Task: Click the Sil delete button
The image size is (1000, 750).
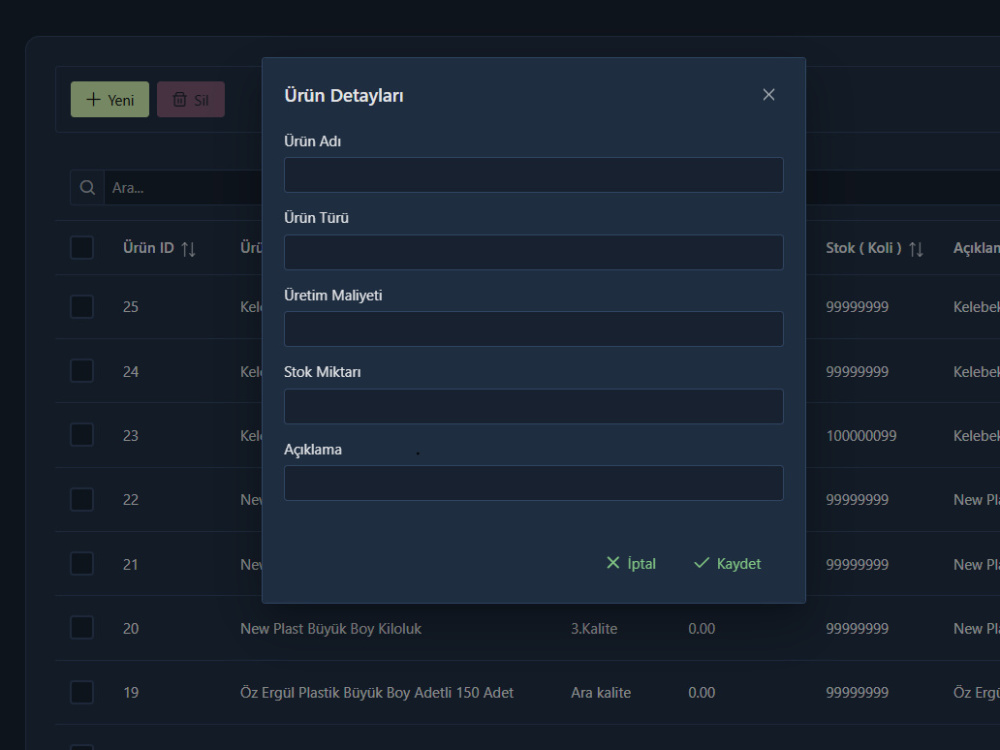Action: 191,99
